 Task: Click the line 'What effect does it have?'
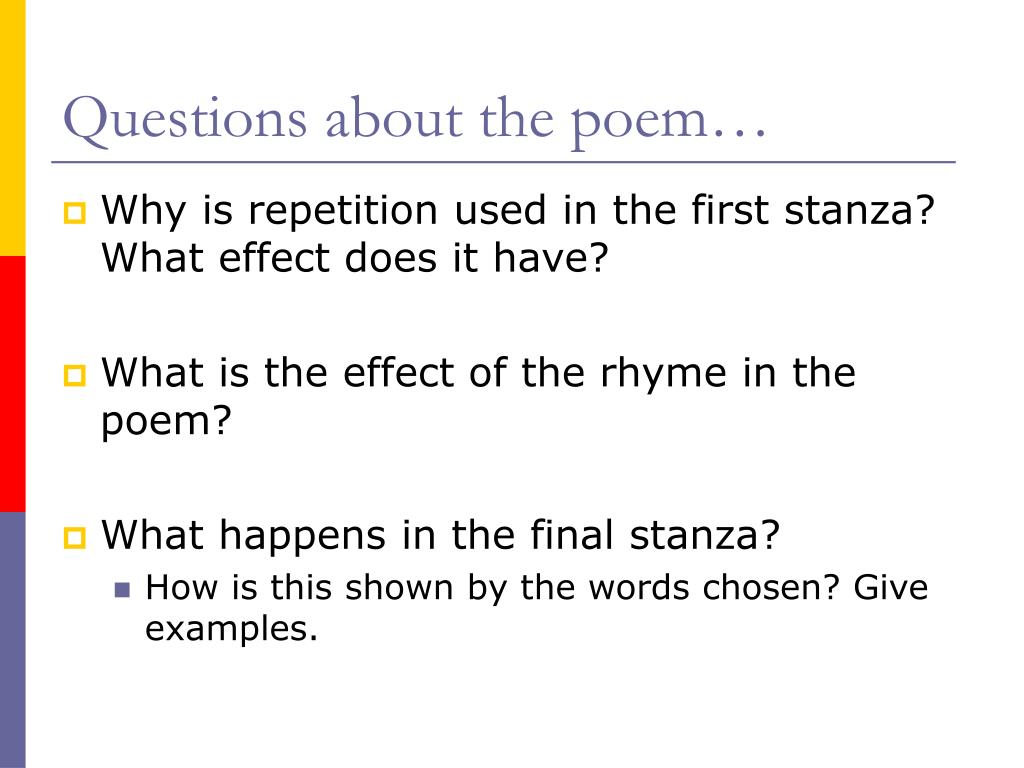coord(355,257)
